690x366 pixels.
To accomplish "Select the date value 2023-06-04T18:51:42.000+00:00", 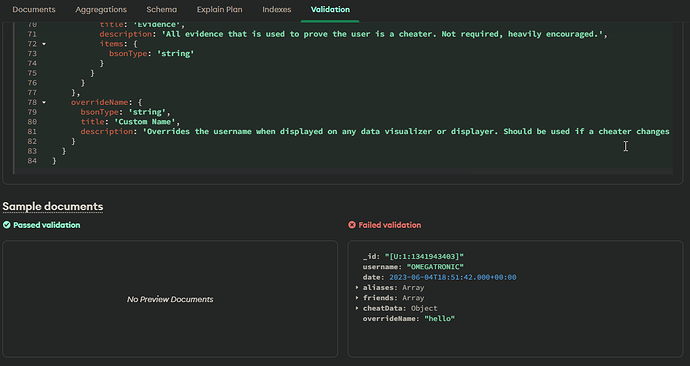I will point(453,277).
